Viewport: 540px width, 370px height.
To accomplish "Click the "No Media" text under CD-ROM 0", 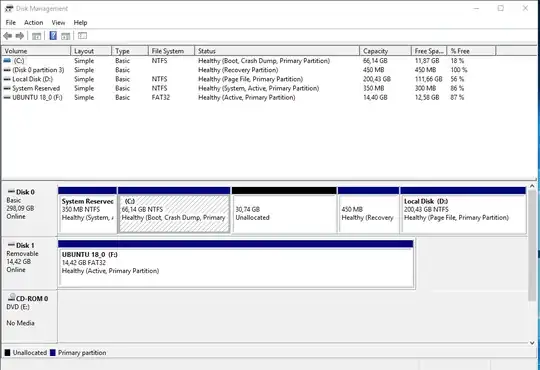I will [x=20, y=323].
